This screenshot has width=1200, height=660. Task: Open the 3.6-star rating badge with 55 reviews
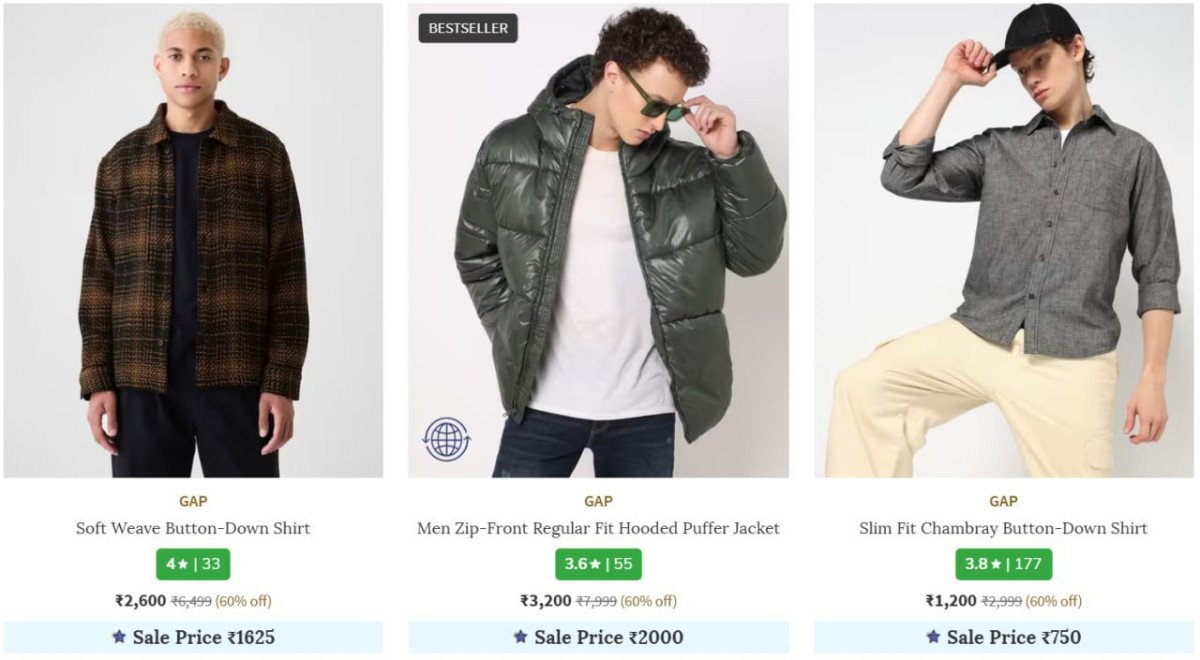point(598,564)
